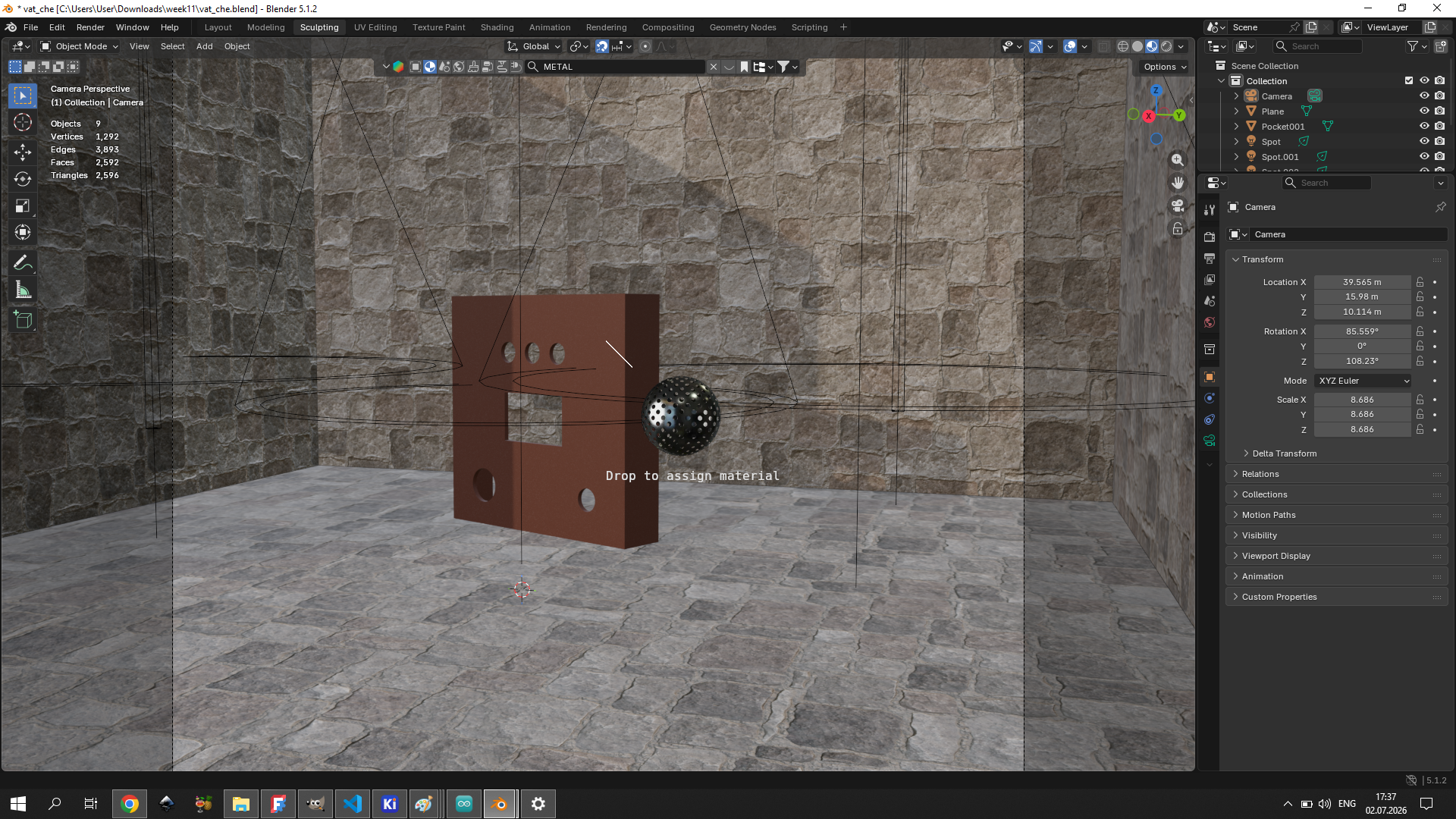Uncheck the Collection exclude checkbox
This screenshot has width=1456, height=819.
pos(1409,81)
